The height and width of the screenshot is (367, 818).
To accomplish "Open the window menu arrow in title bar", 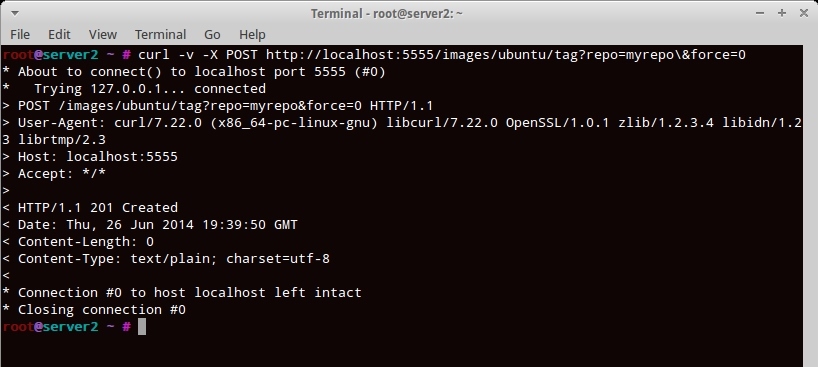I will click(x=14, y=13).
